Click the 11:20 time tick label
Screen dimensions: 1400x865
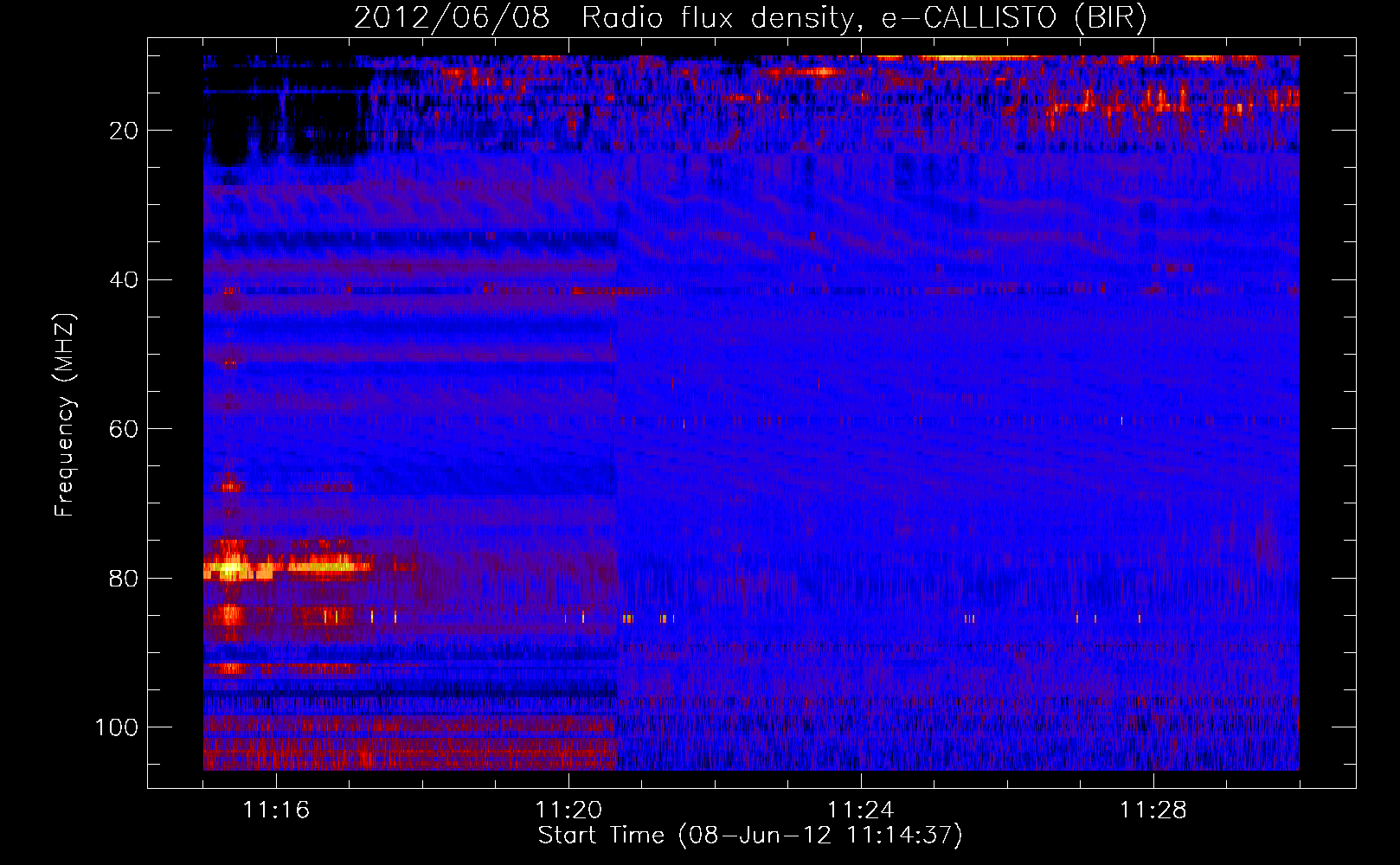click(x=568, y=811)
